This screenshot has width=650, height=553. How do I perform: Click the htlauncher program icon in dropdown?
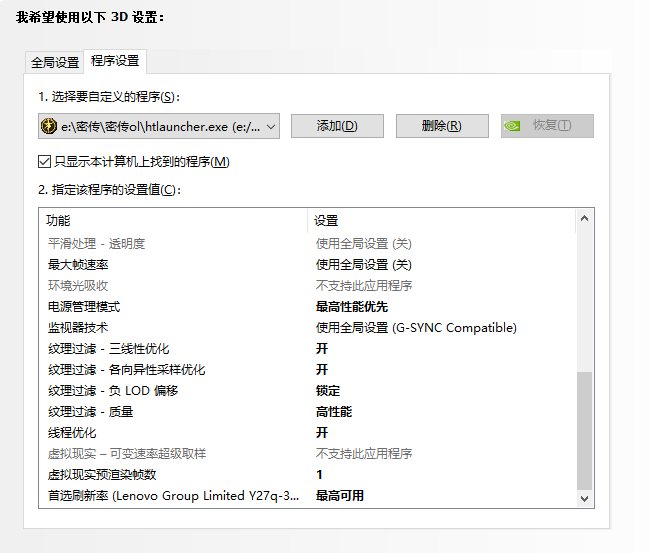point(49,126)
